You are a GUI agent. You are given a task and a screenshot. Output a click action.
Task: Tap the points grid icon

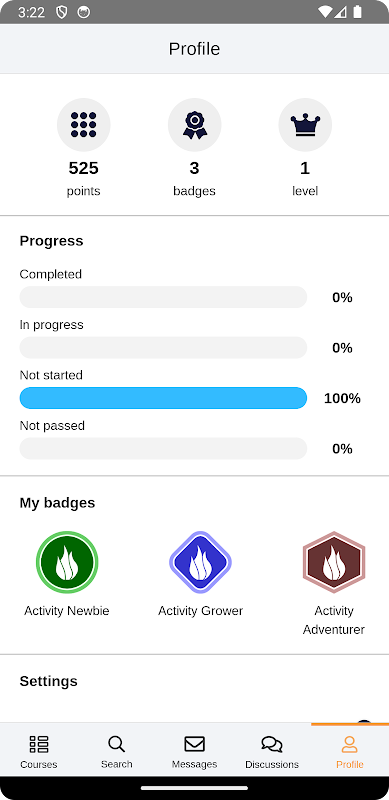coord(84,124)
